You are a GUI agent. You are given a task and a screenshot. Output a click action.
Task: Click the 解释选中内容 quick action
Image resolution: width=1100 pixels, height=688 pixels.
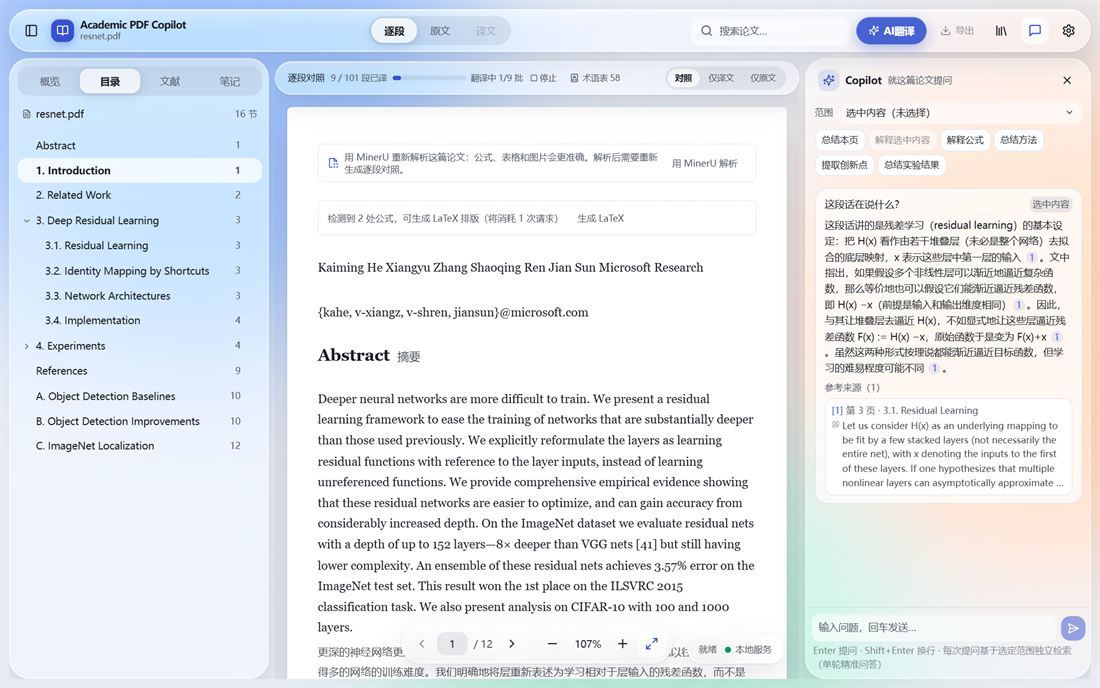tap(902, 140)
